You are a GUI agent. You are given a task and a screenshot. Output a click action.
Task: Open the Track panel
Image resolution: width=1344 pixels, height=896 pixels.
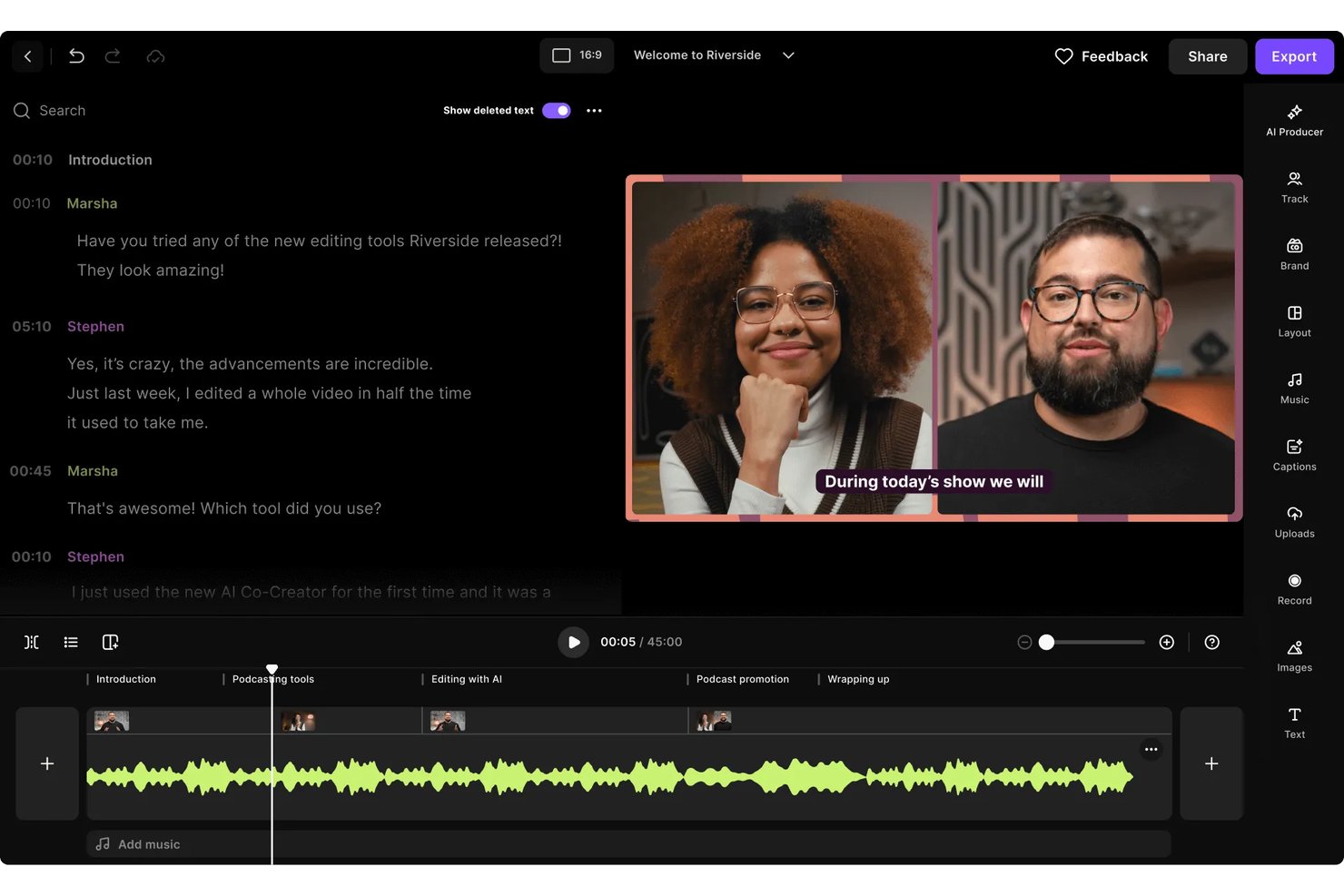click(x=1294, y=187)
